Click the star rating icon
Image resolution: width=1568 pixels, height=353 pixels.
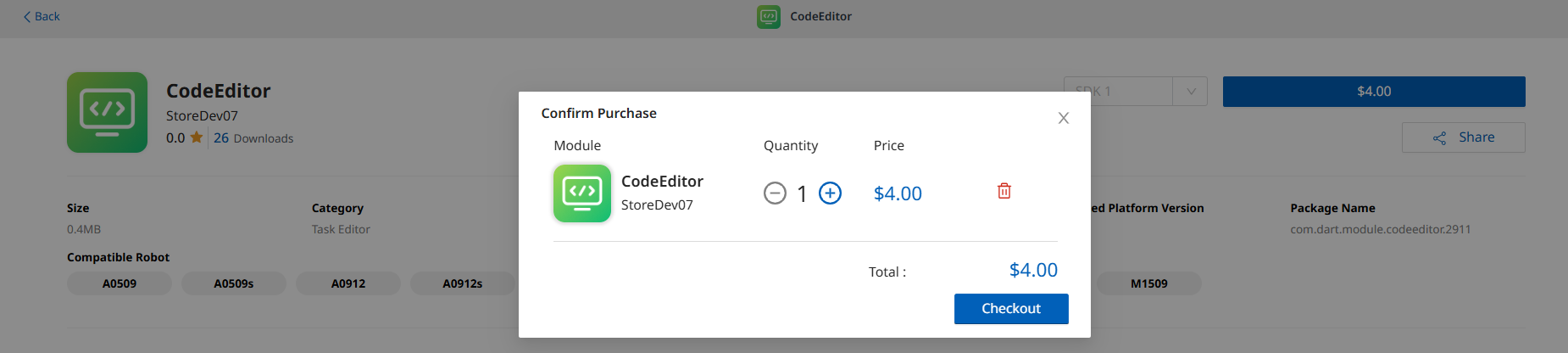coord(197,137)
